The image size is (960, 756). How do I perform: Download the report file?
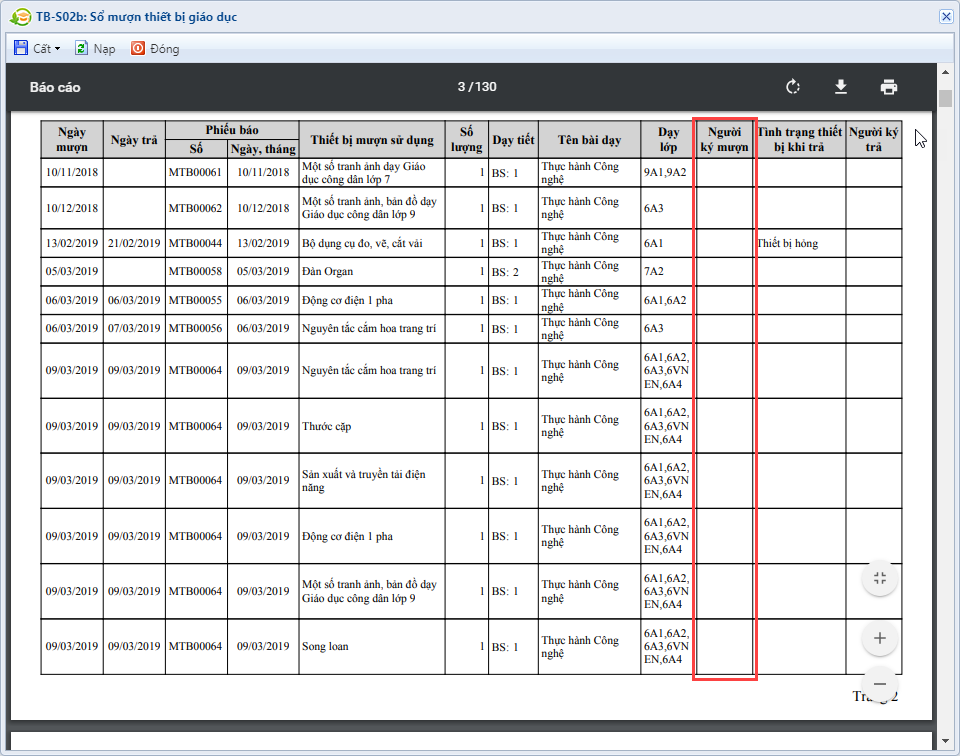841,87
